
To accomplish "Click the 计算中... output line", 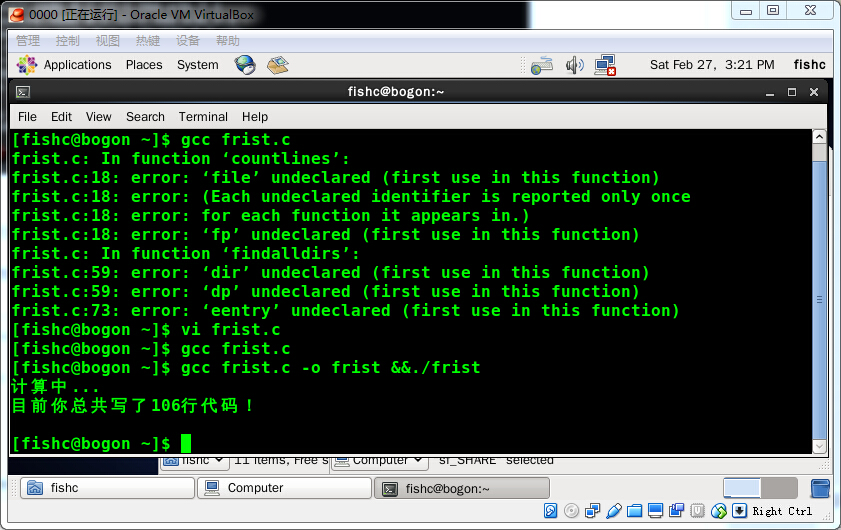I will [x=55, y=387].
